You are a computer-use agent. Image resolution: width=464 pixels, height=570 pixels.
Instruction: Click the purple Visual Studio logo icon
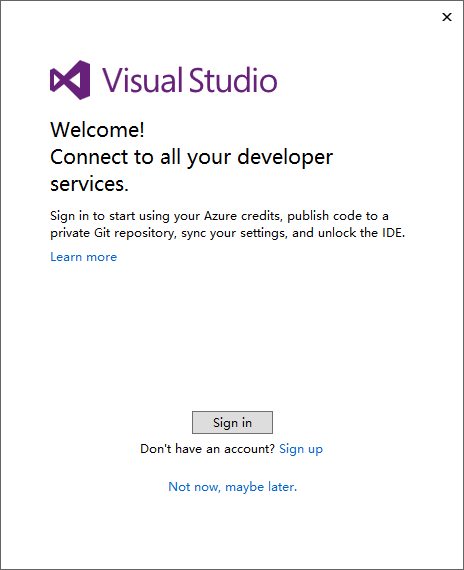pyautogui.click(x=70, y=80)
